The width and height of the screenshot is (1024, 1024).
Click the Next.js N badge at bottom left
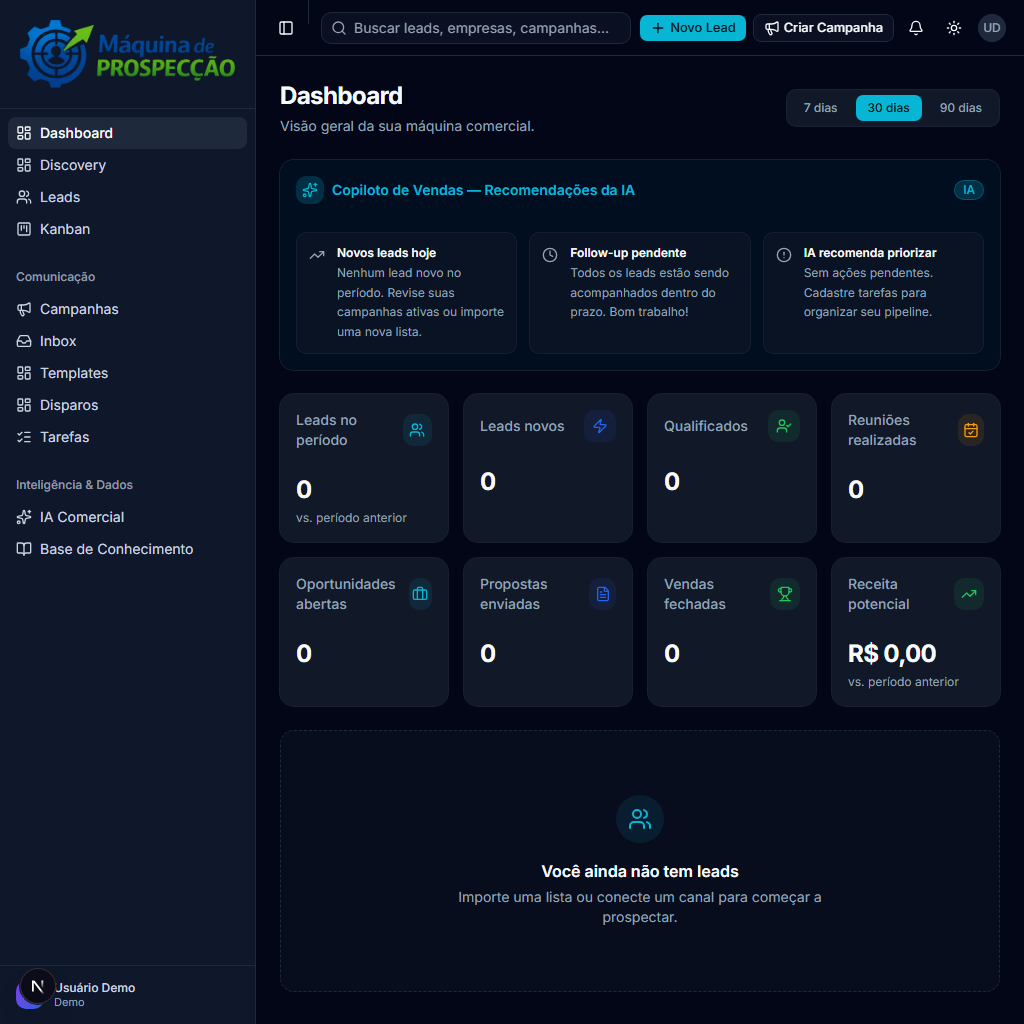coord(37,986)
